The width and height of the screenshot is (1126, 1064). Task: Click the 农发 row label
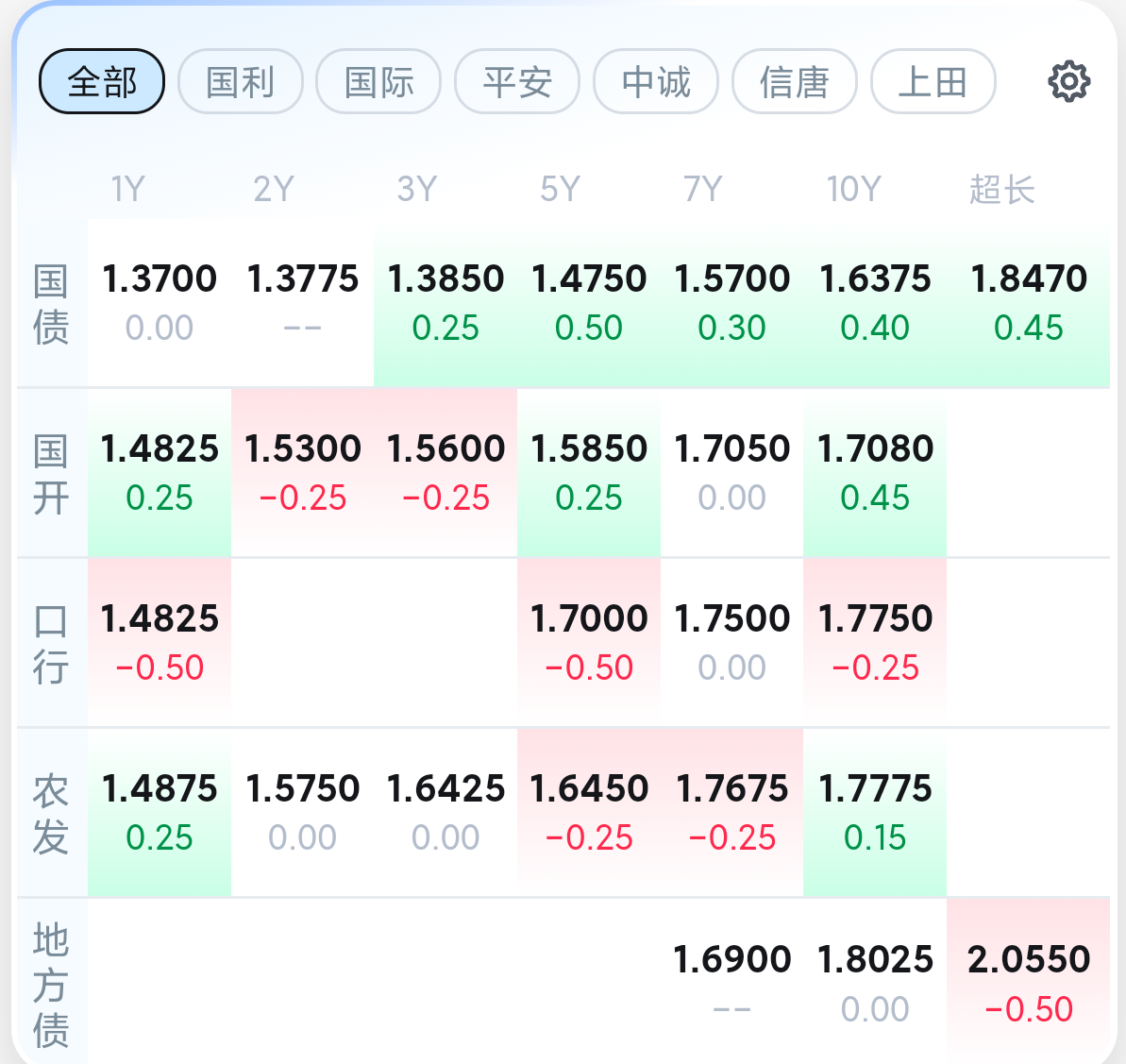click(x=51, y=814)
